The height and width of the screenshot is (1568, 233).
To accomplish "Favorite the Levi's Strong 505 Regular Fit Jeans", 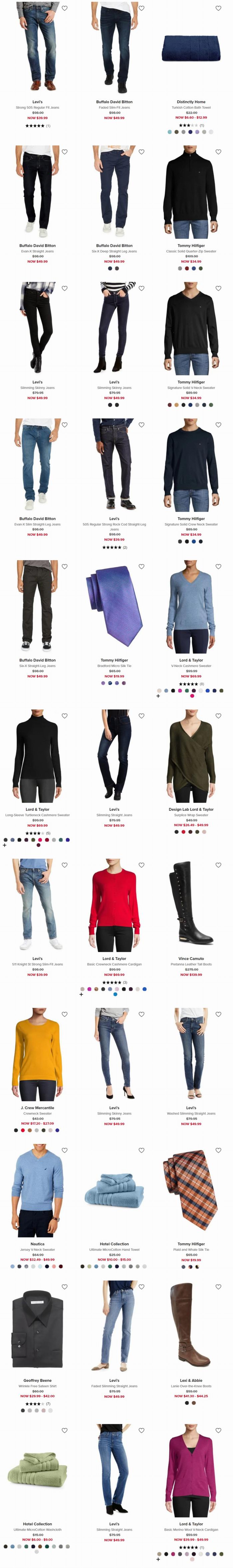I will point(65,8).
